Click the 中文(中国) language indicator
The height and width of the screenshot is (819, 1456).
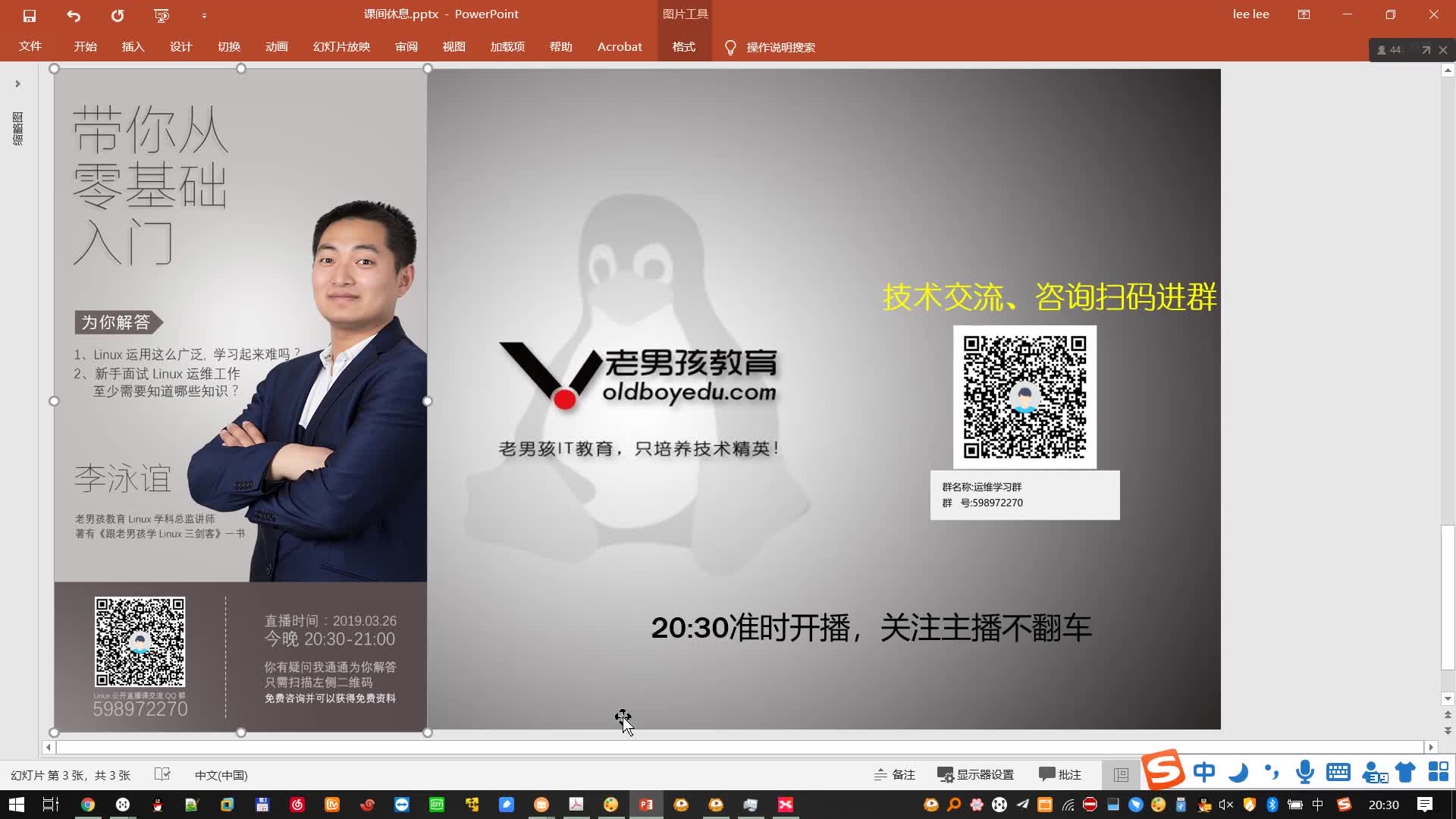(221, 775)
